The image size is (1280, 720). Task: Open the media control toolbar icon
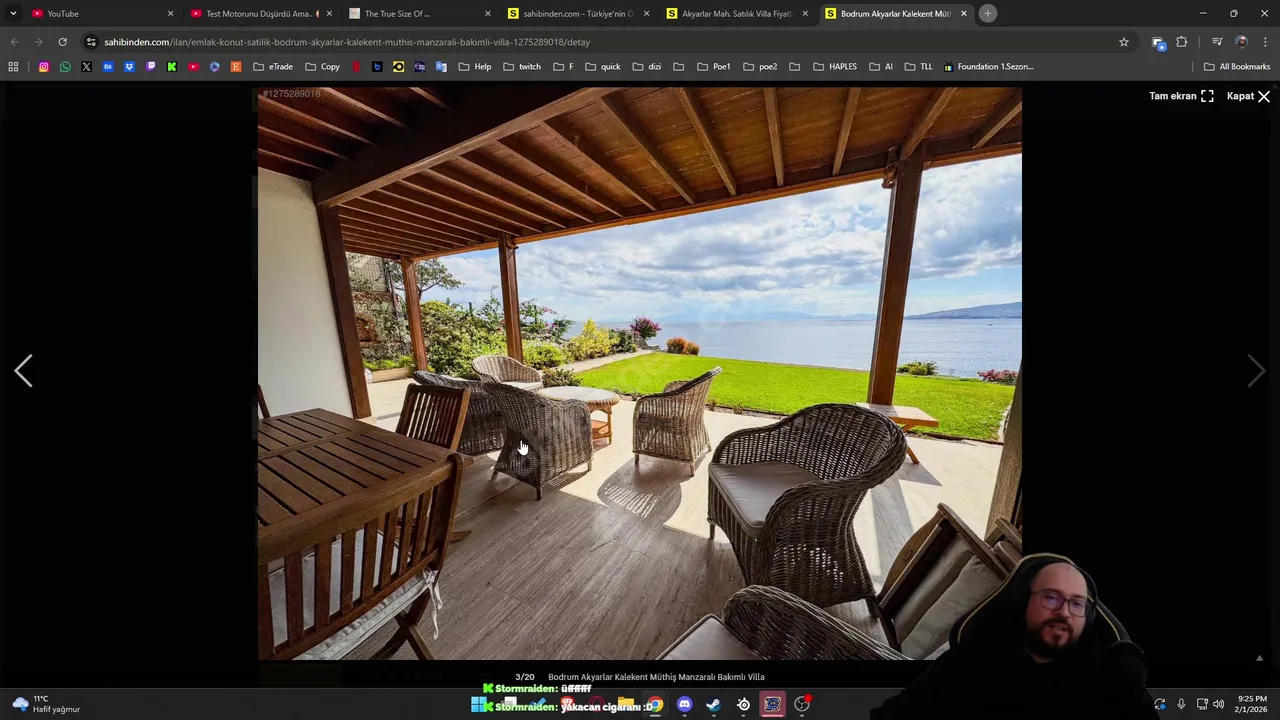[x=1217, y=42]
